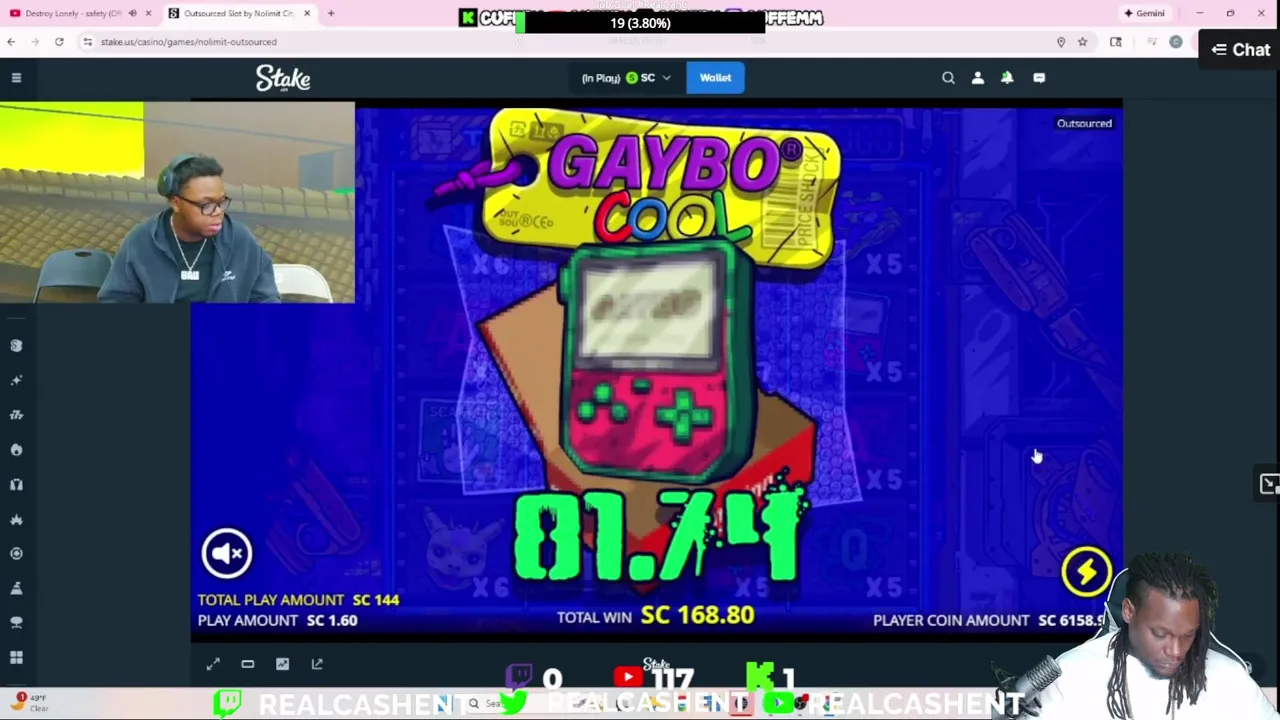Screen dimensions: 1280x720
Task: Open Chrome profile avatar
Action: coord(1176,42)
